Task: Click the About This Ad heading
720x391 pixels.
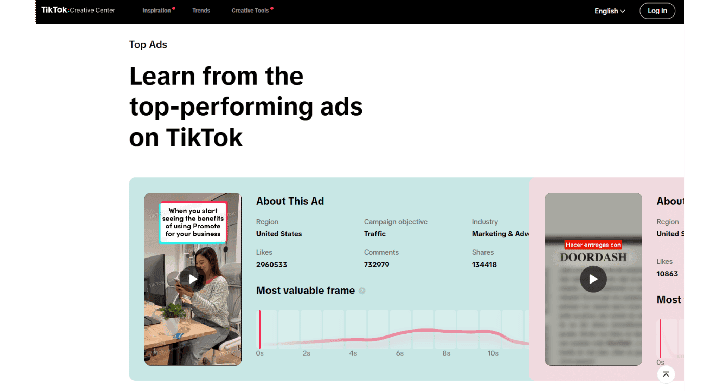Action: 290,201
